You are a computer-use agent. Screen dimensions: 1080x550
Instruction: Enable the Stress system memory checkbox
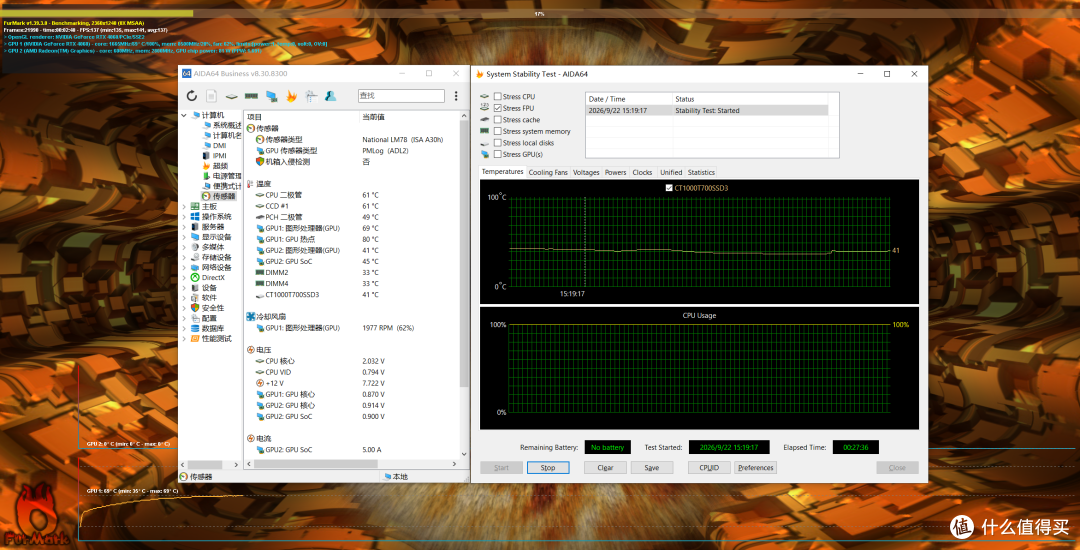tap(497, 131)
